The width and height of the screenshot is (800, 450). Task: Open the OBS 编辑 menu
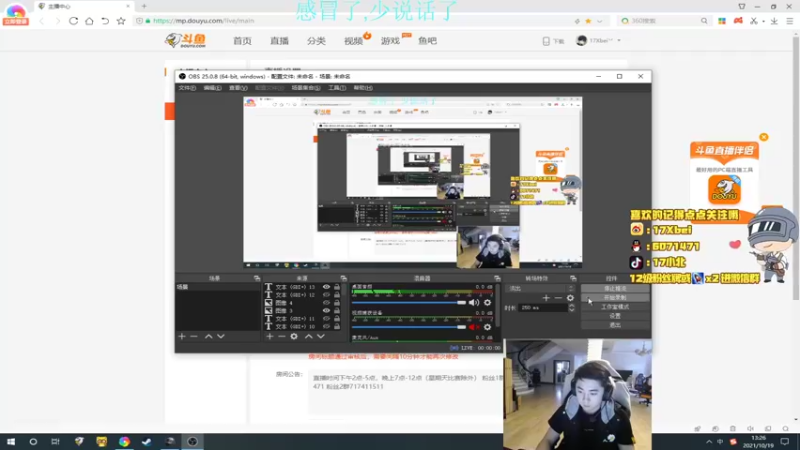(212, 88)
